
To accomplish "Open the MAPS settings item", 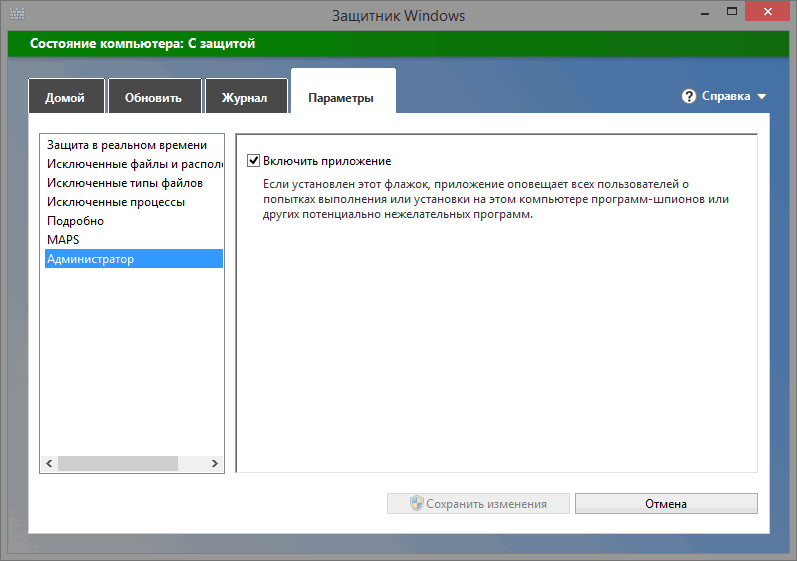I will click(134, 239).
